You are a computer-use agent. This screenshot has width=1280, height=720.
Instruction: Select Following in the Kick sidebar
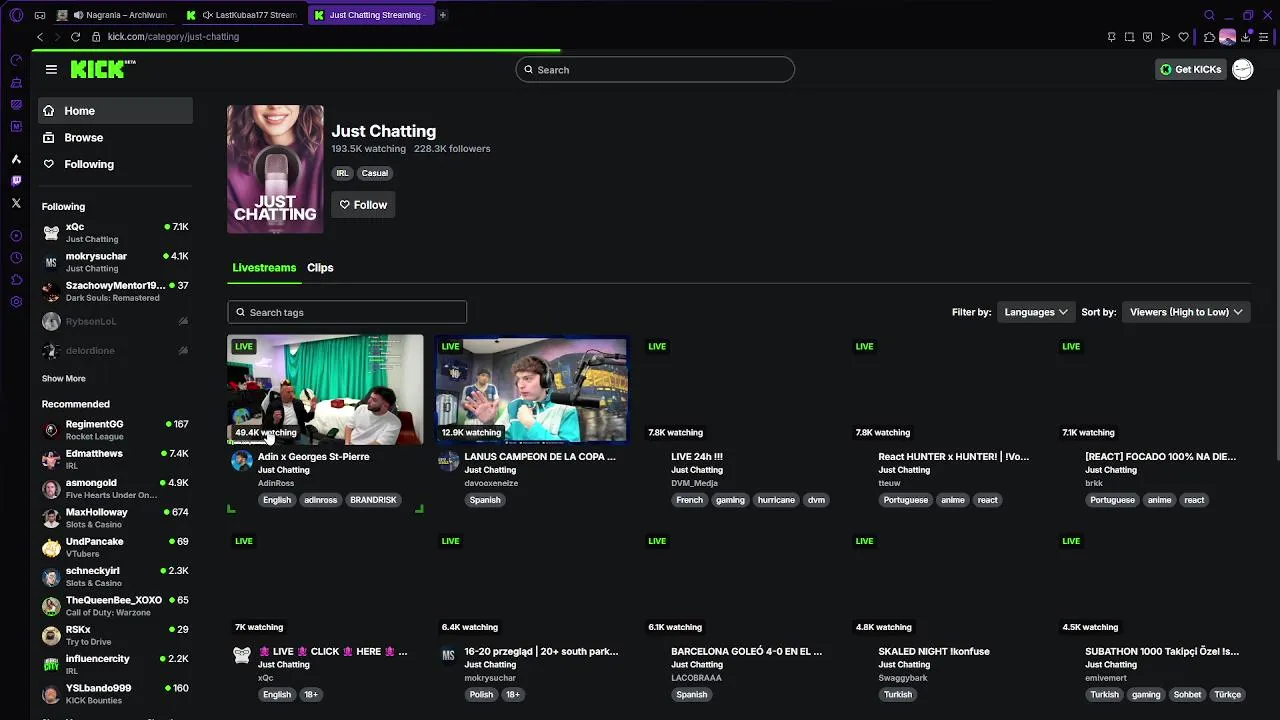pyautogui.click(x=115, y=164)
